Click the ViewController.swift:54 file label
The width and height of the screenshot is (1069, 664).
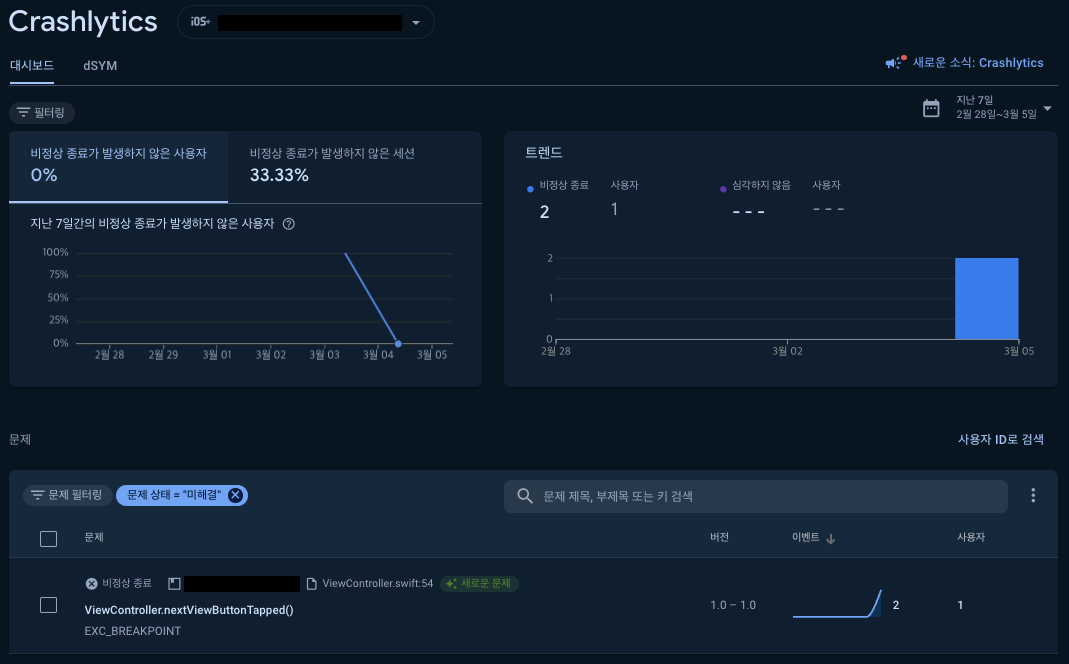pos(378,584)
